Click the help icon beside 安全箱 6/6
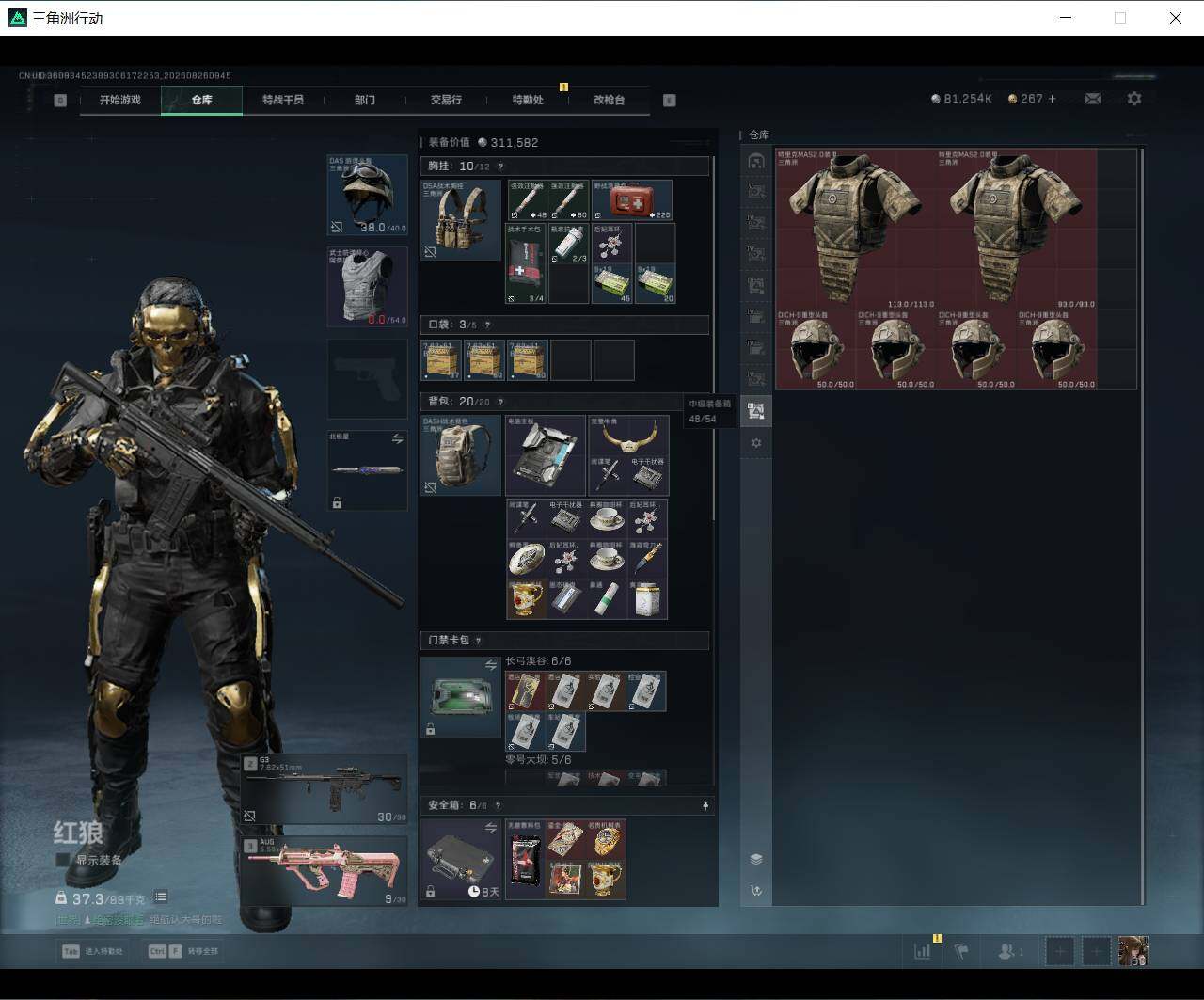Image resolution: width=1204 pixels, height=1000 pixels. (498, 805)
